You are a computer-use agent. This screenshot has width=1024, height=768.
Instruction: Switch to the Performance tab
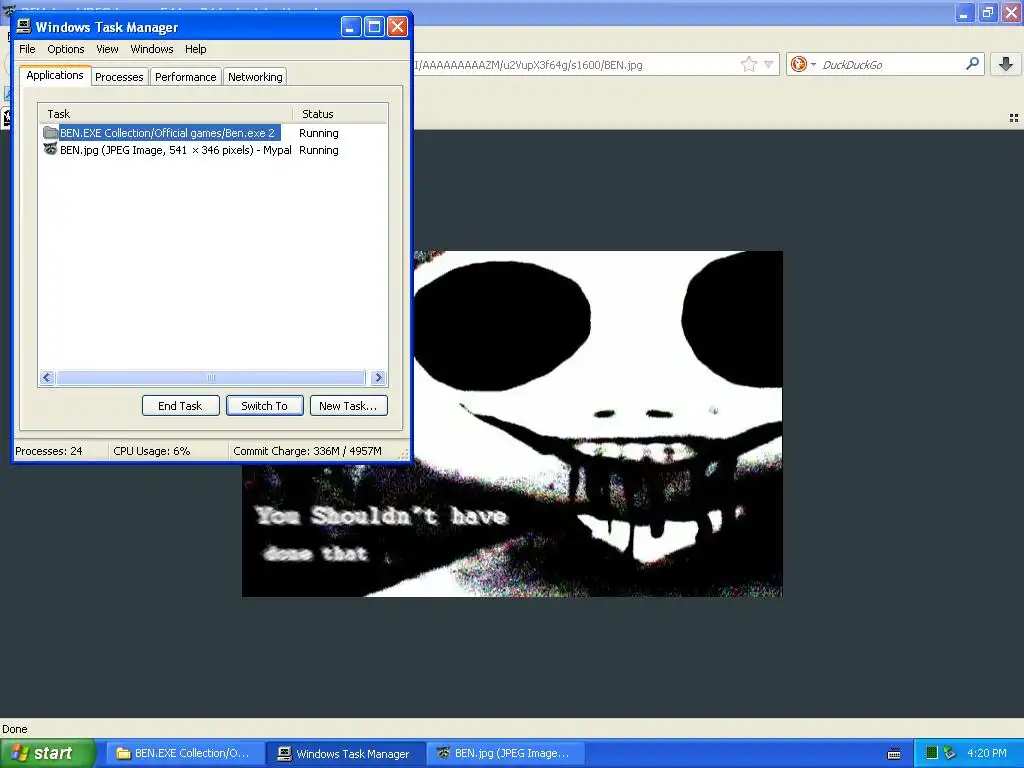pos(185,77)
